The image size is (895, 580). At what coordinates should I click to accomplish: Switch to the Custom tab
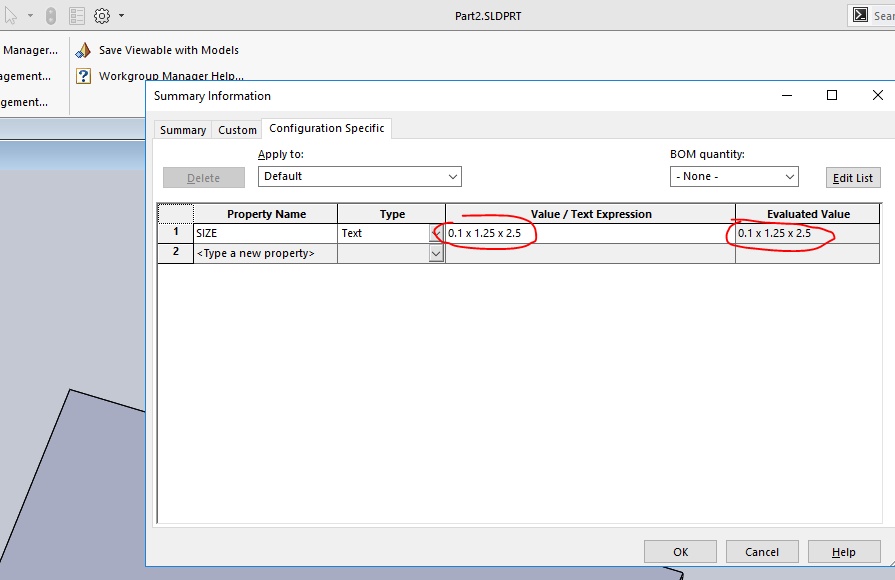[x=237, y=130]
